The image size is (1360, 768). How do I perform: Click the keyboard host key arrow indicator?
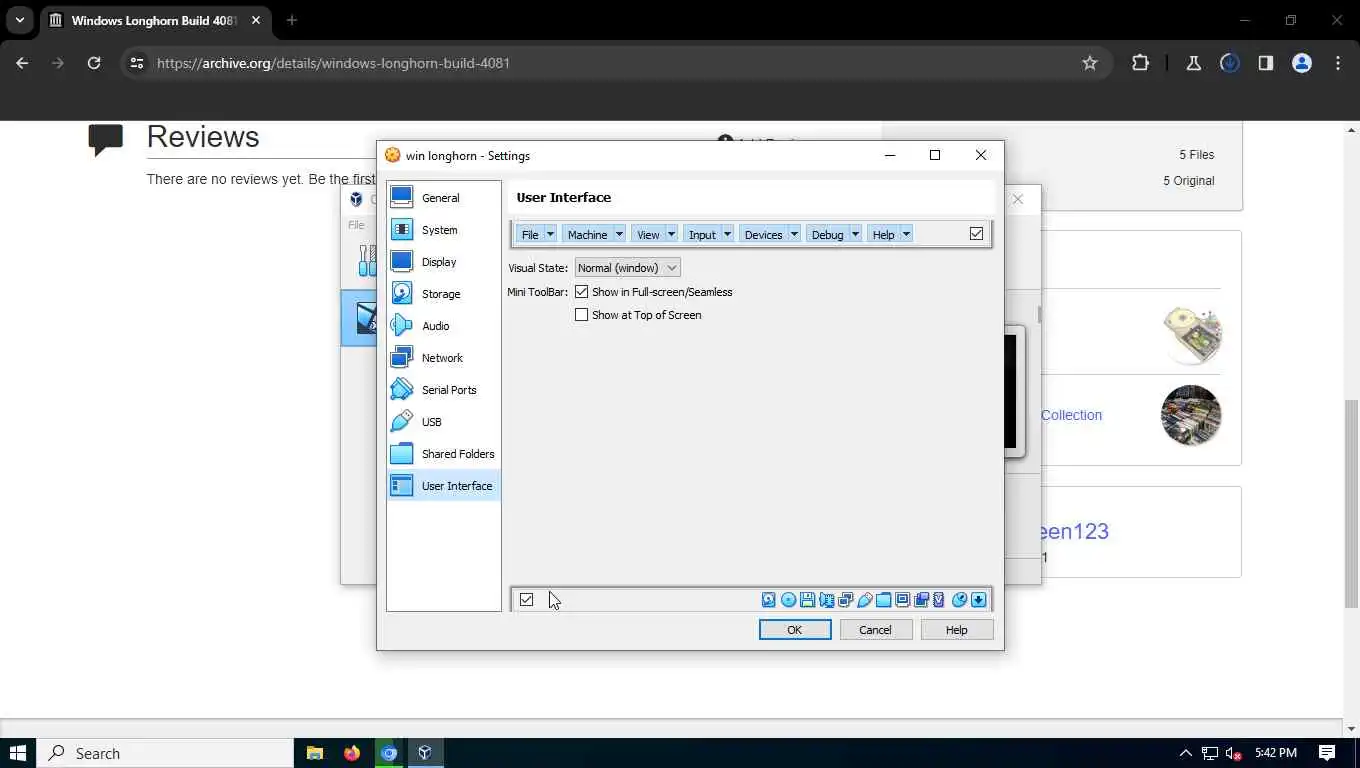[978, 600]
